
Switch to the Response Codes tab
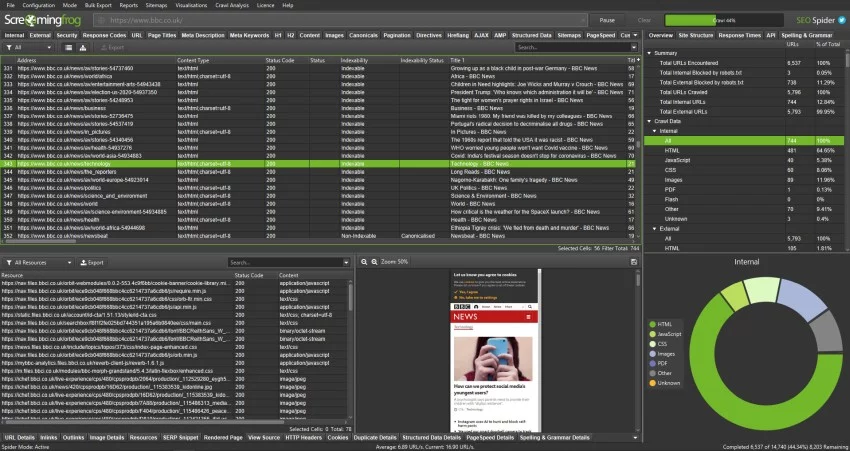[104, 35]
